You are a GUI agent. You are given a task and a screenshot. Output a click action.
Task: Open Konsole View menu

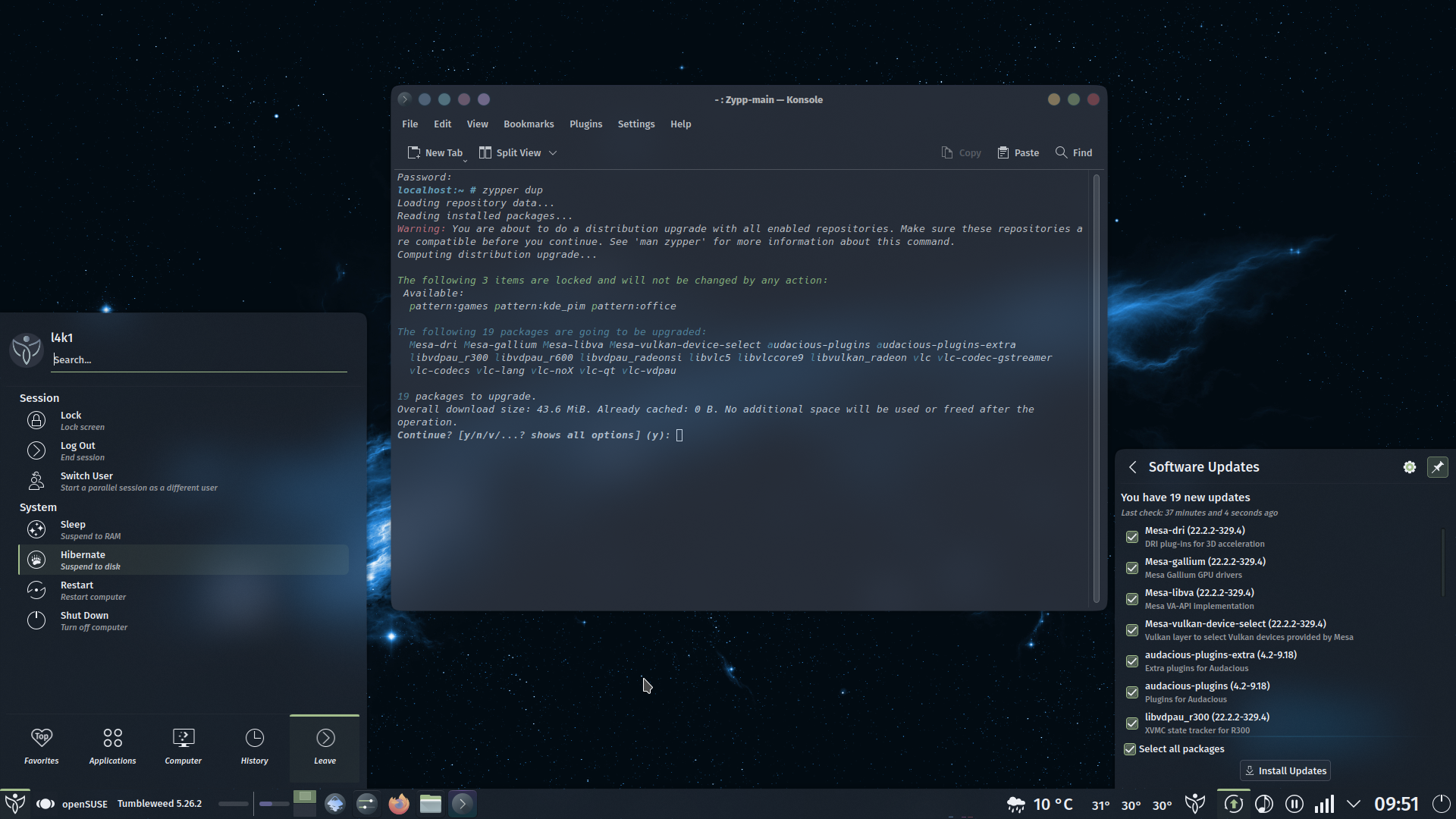point(477,124)
